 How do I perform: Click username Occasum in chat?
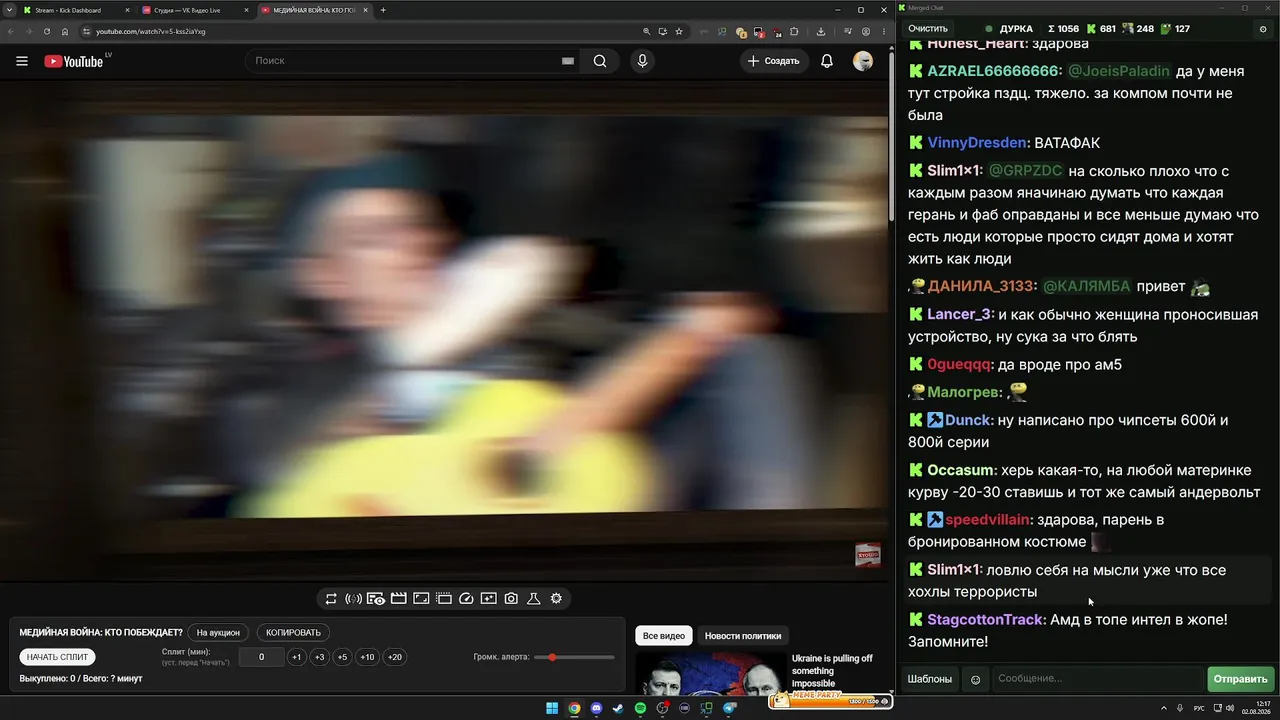click(960, 470)
